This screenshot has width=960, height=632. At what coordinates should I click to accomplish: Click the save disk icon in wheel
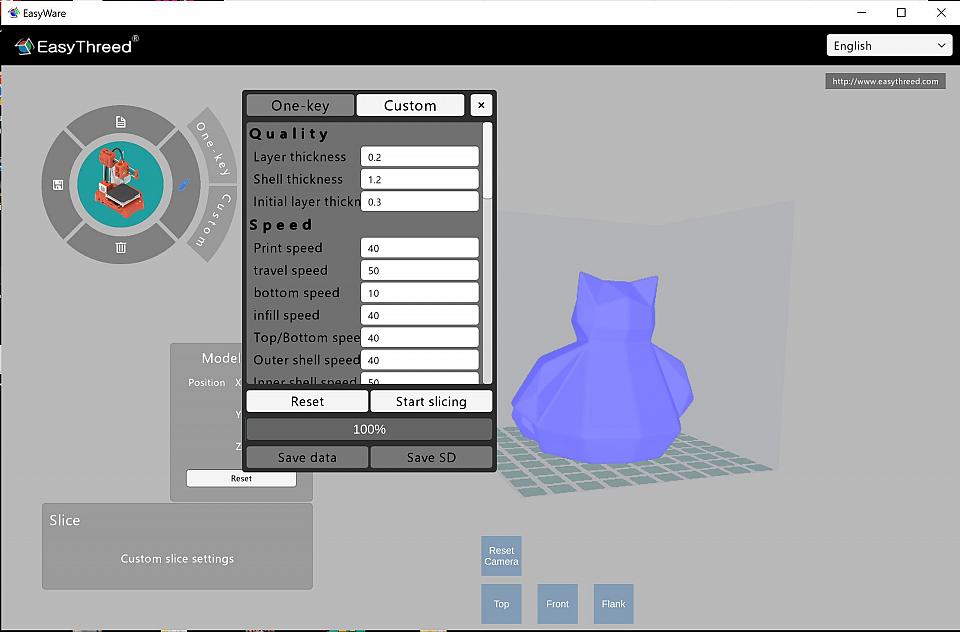pos(58,185)
